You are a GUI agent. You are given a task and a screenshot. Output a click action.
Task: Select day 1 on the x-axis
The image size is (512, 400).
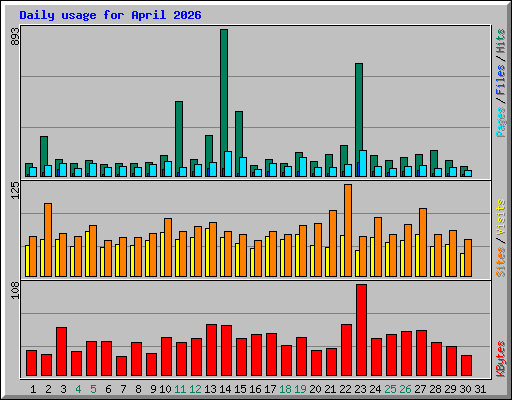pyautogui.click(x=33, y=389)
